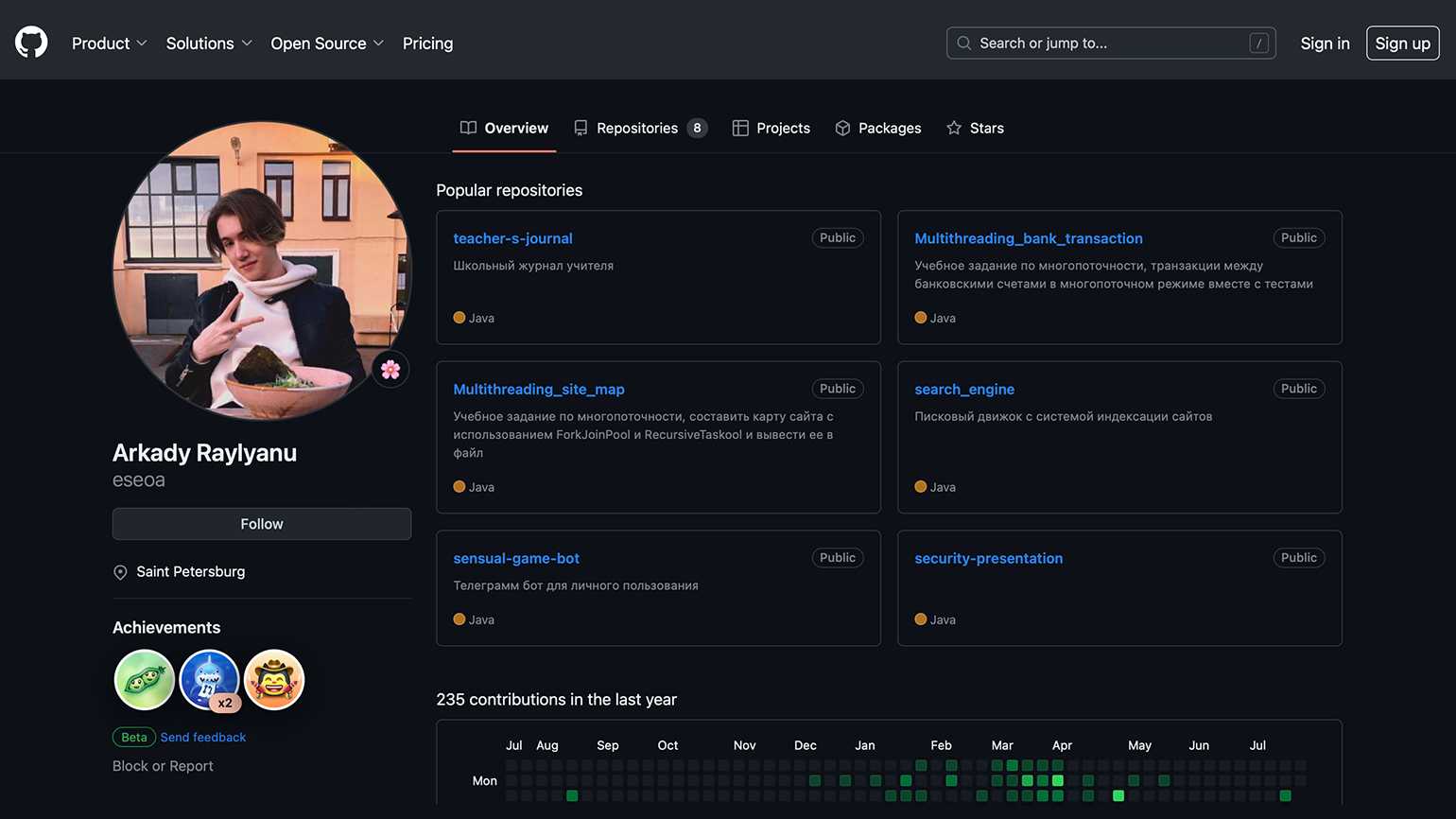Open the Packages tab

[x=878, y=129]
